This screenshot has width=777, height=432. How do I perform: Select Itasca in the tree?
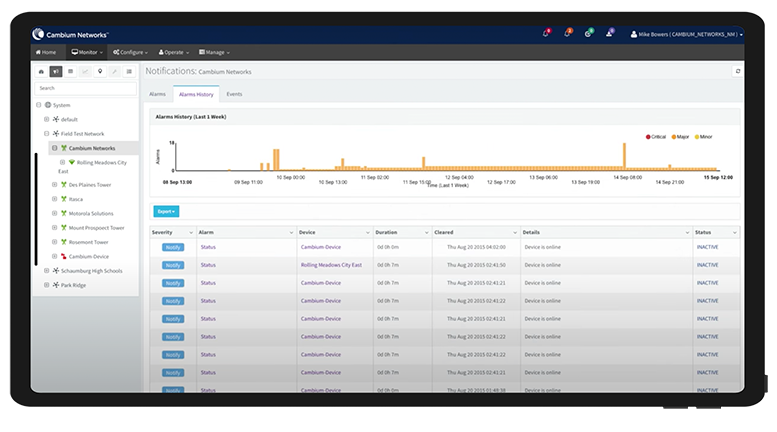click(76, 199)
